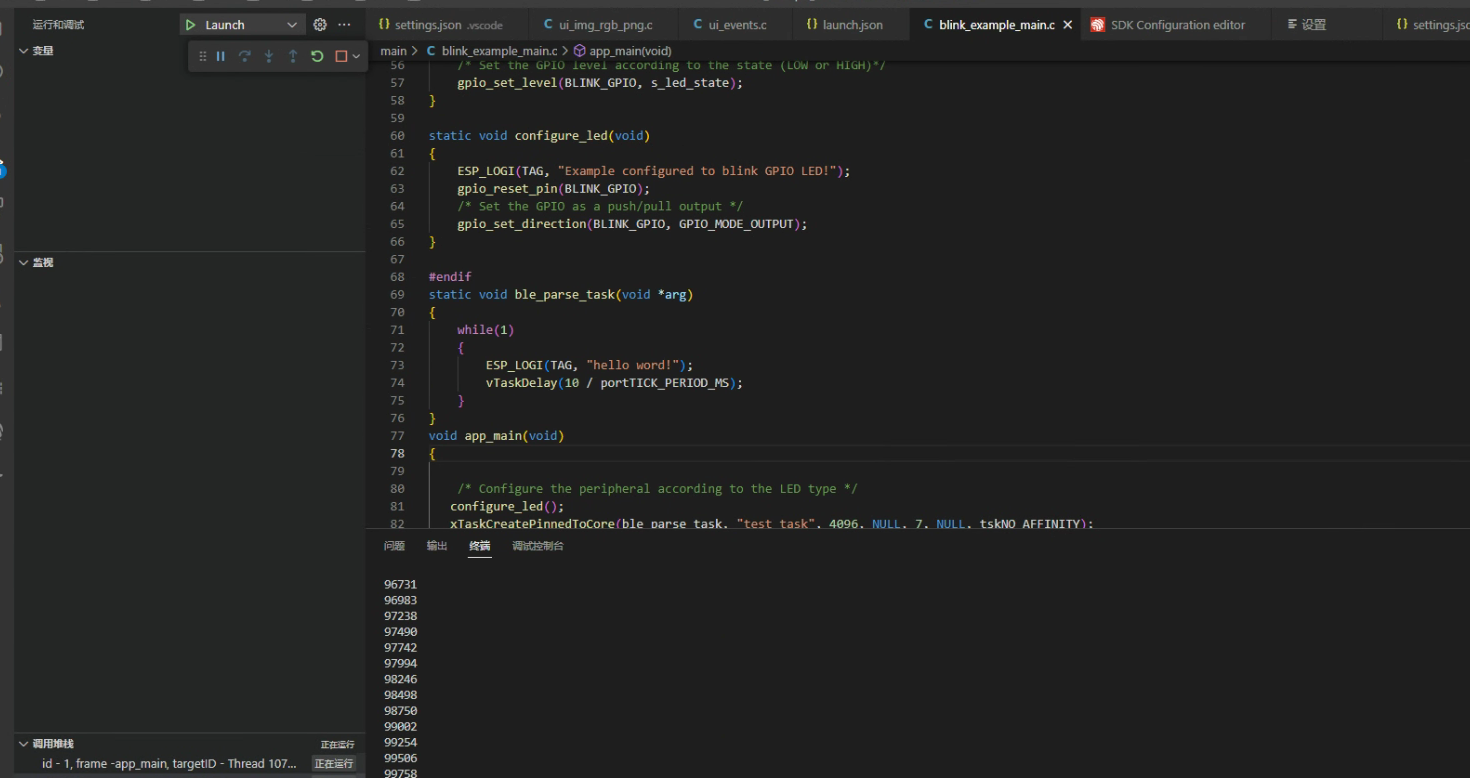Pause the running debug session
This screenshot has width=1470, height=778.
tap(221, 57)
